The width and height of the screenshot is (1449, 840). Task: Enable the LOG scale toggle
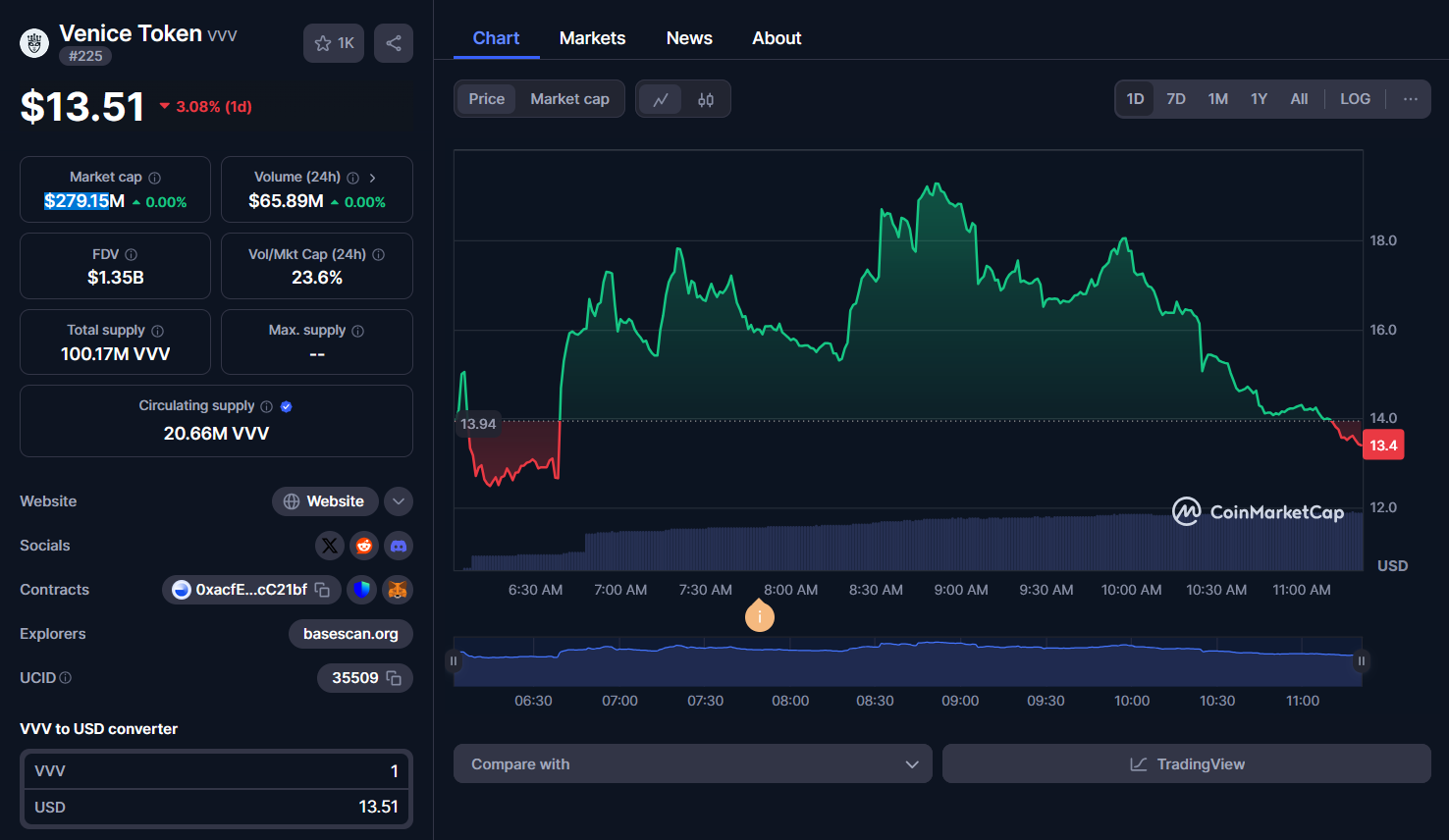coord(1355,98)
